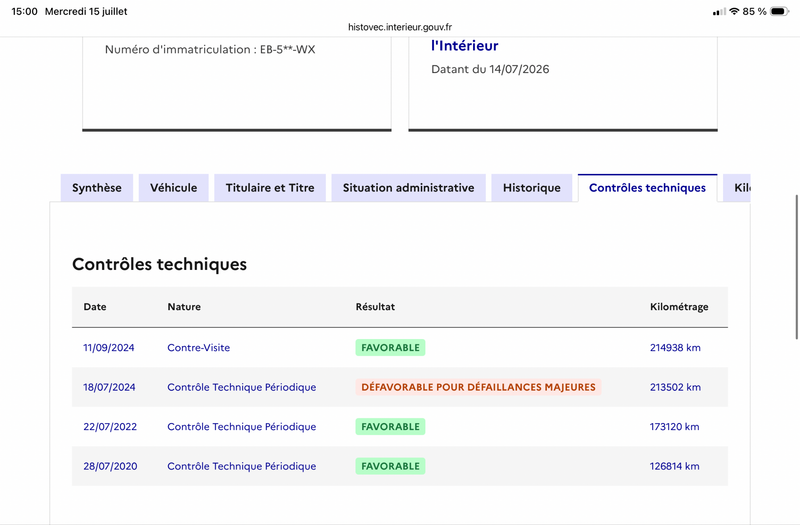Tap the 85 % battery percentage
This screenshot has width=800, height=525.
(755, 11)
